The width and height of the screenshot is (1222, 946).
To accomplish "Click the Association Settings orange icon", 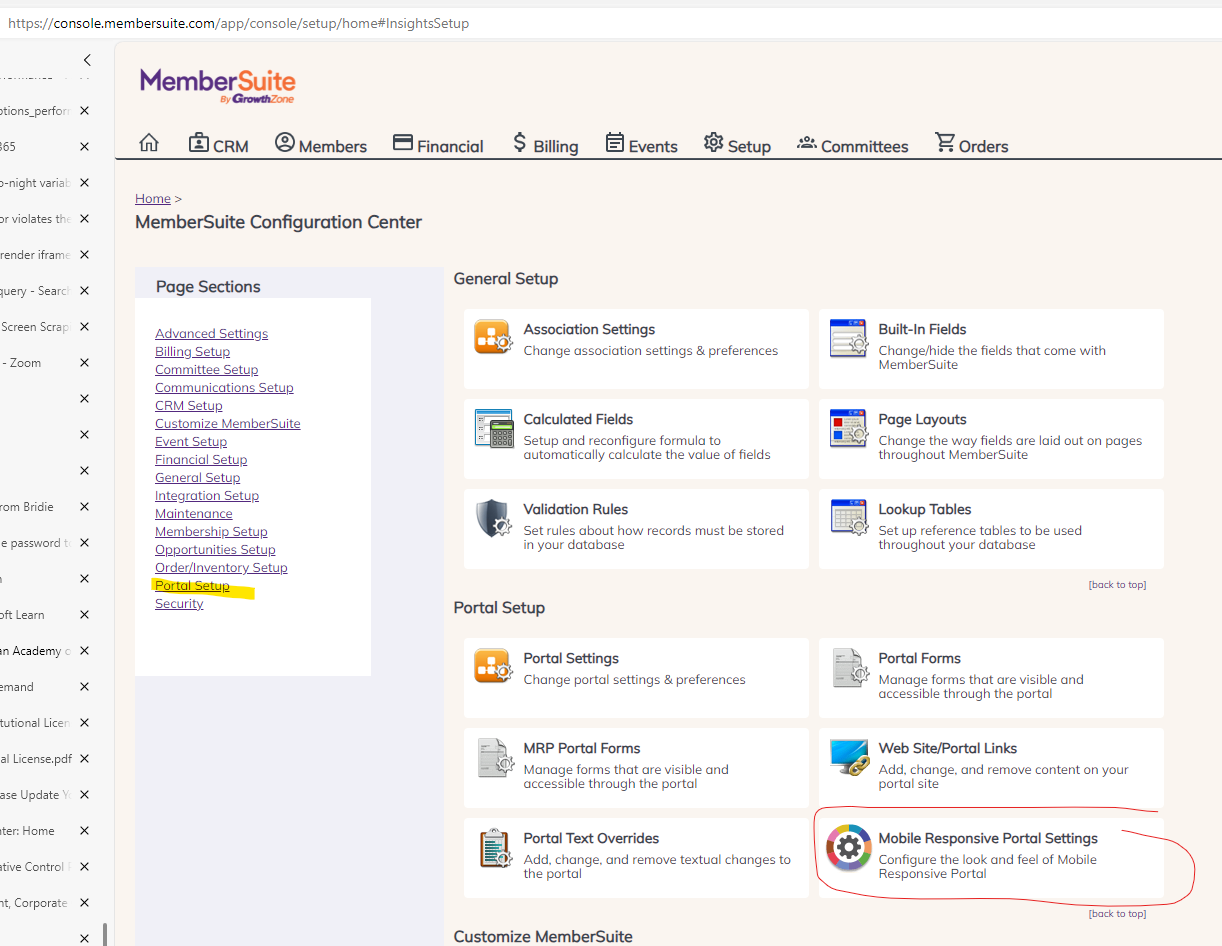I will pyautogui.click(x=493, y=338).
